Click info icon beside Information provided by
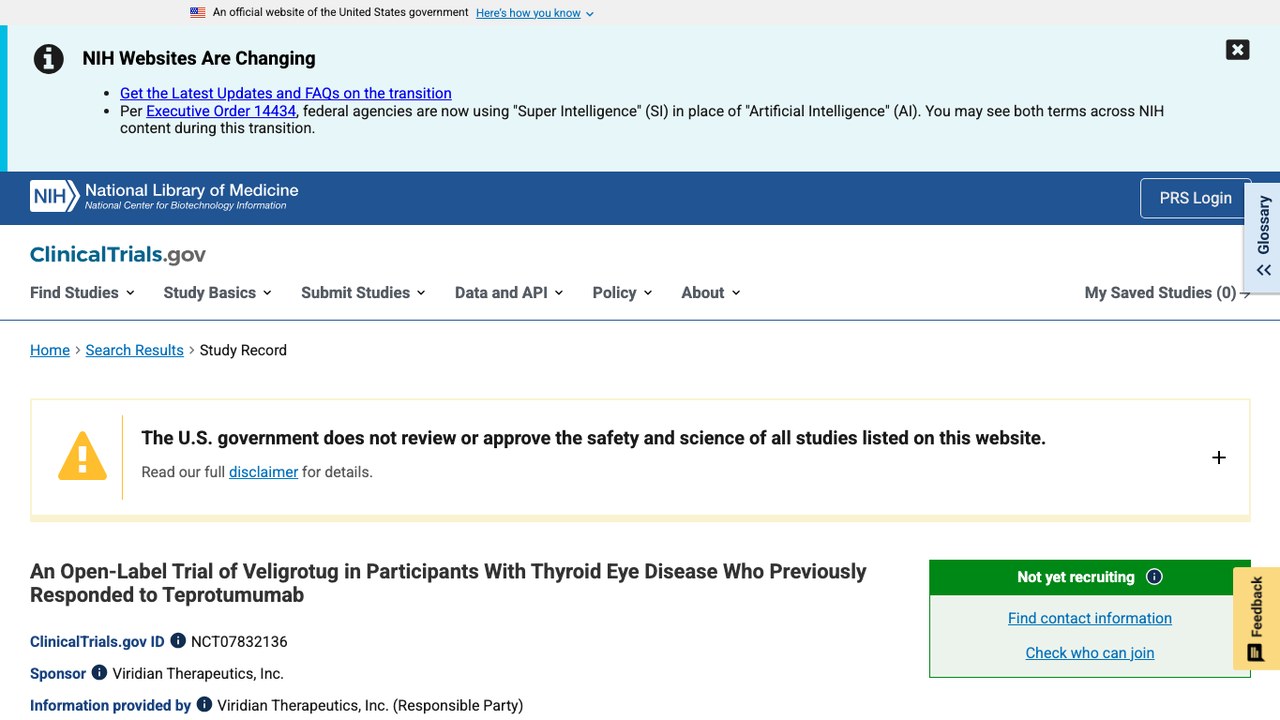1280x720 pixels. [x=204, y=705]
